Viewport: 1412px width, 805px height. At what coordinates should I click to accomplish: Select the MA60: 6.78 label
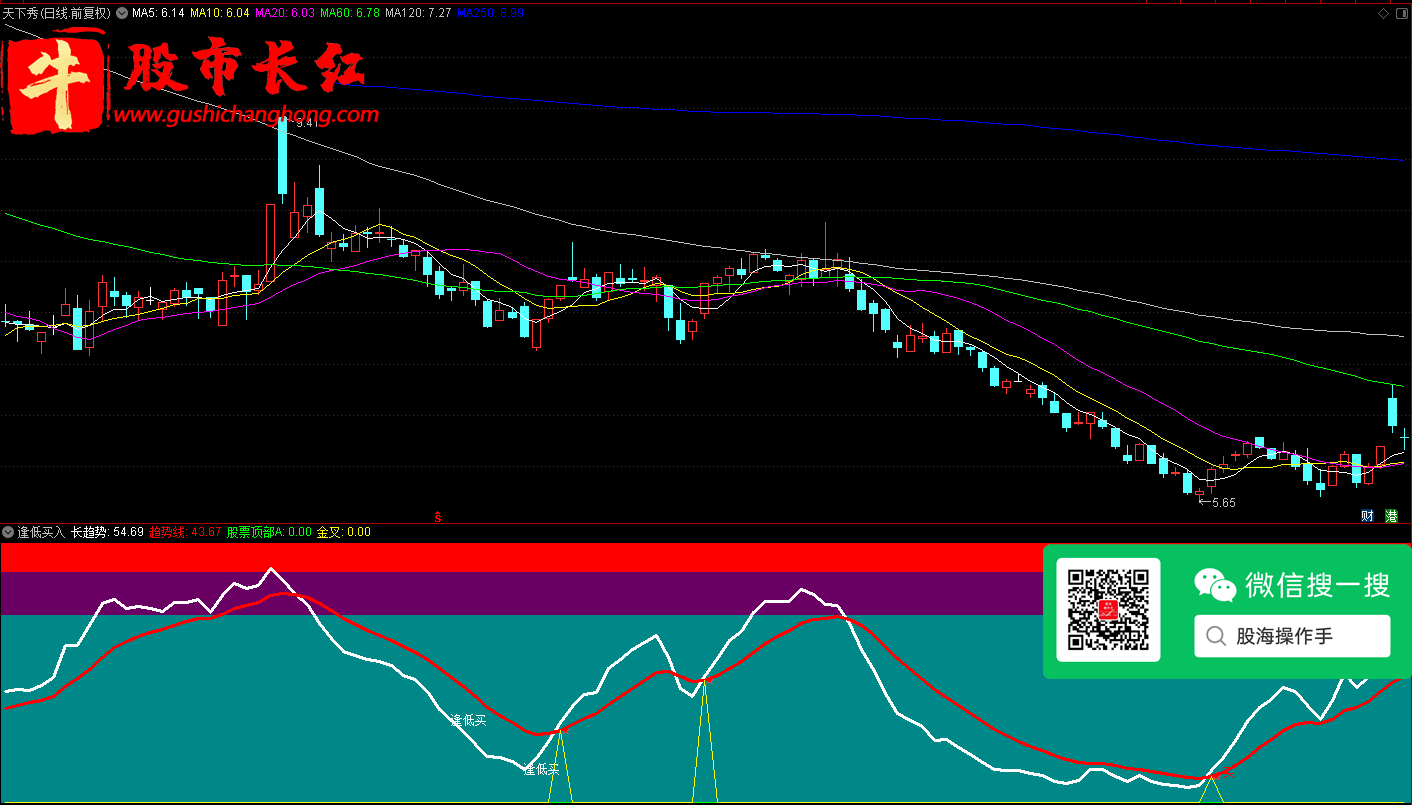(350, 13)
